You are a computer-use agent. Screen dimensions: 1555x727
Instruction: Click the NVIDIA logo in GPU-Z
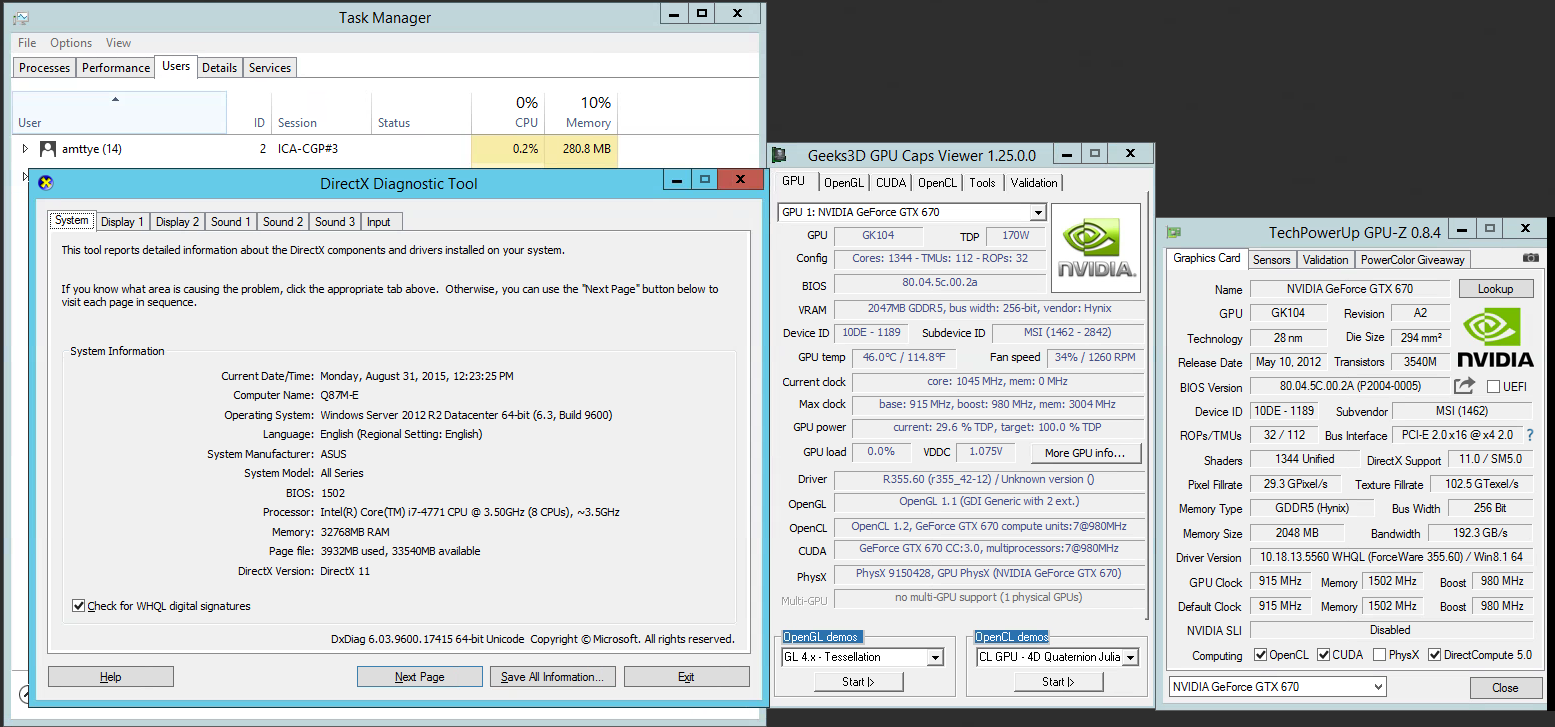[x=1494, y=337]
